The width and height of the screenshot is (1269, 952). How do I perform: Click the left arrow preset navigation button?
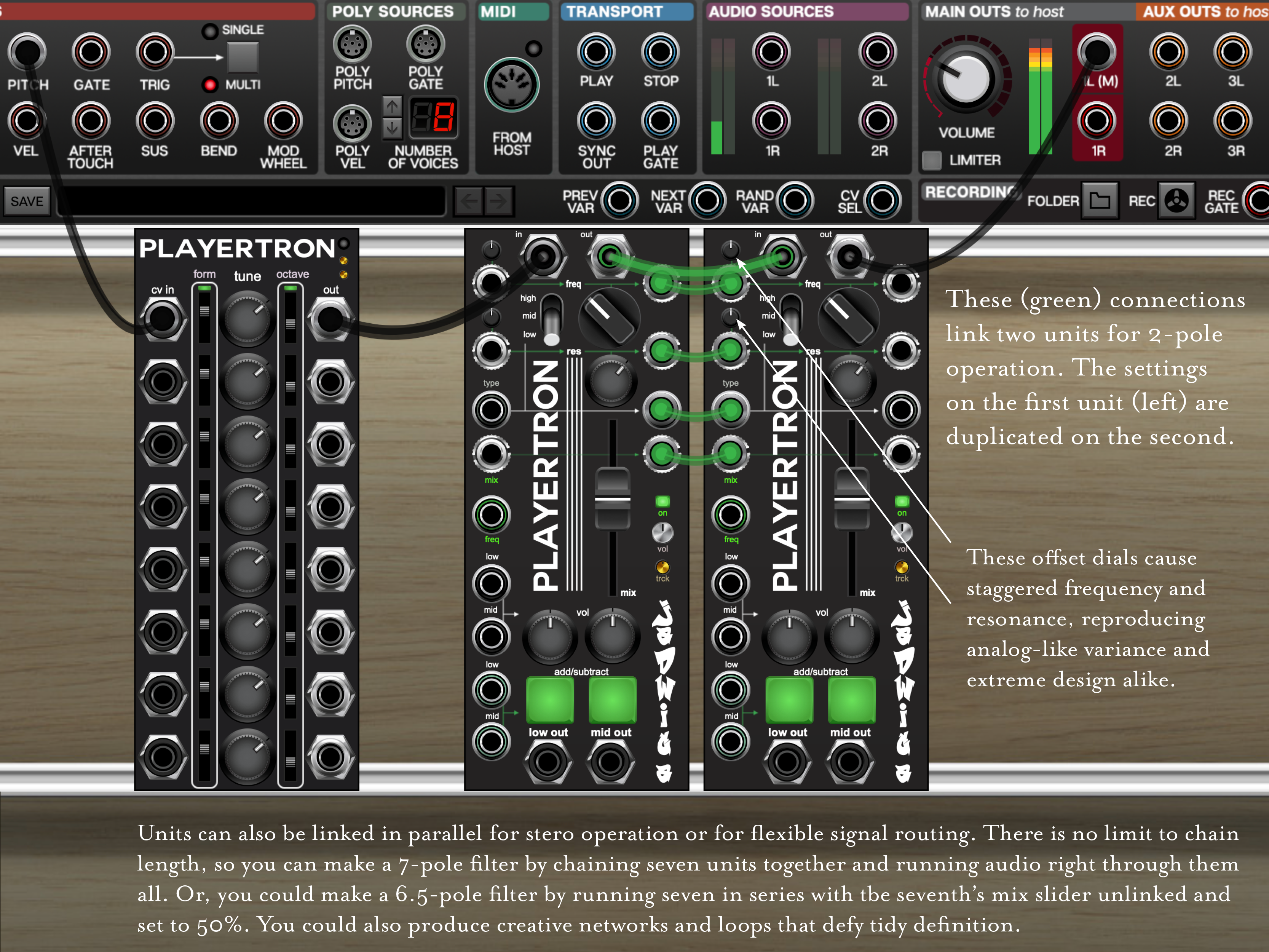[469, 201]
